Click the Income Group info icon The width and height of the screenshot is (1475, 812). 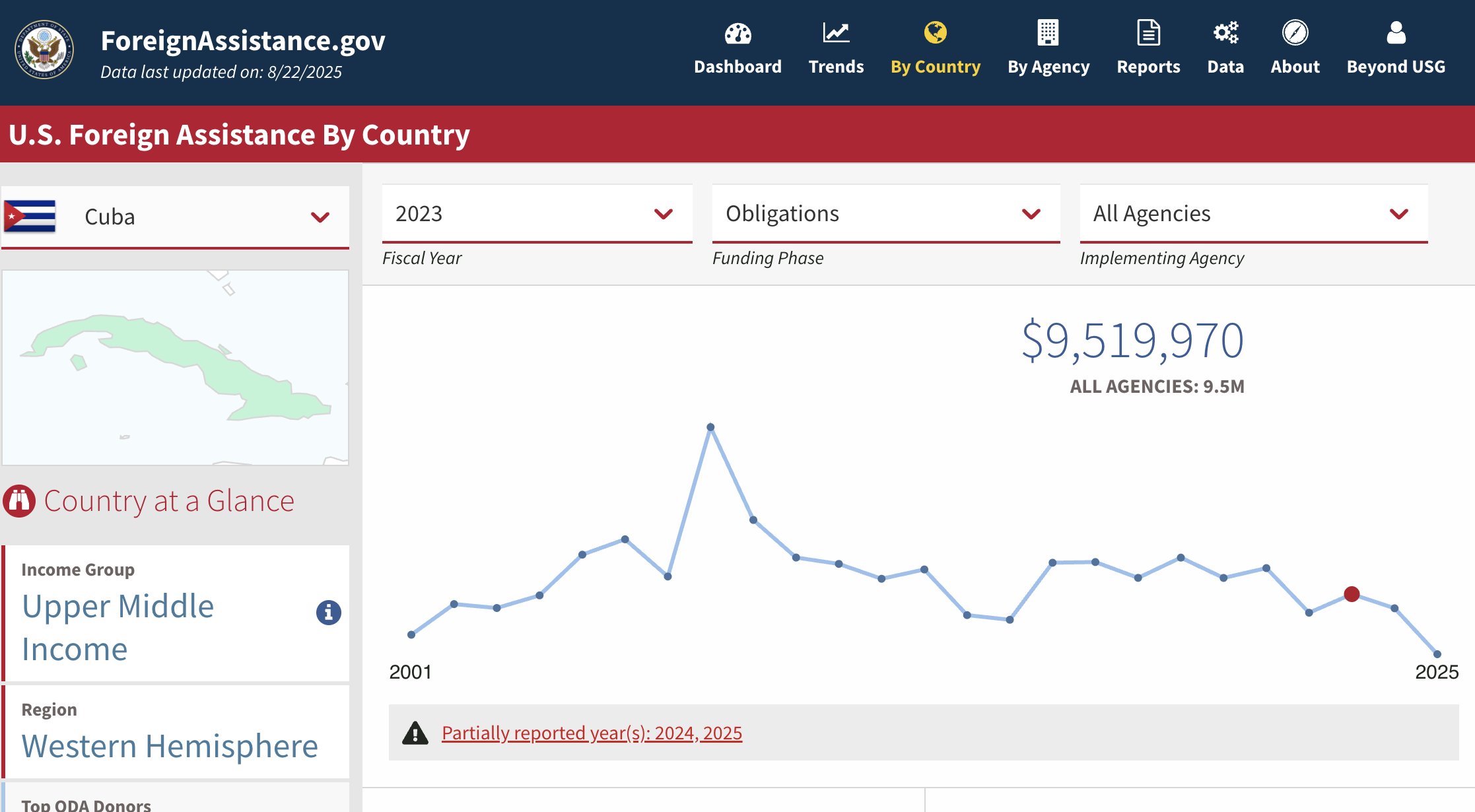click(x=328, y=613)
